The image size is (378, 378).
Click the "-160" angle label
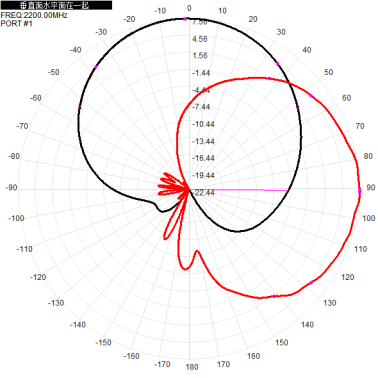(131, 356)
